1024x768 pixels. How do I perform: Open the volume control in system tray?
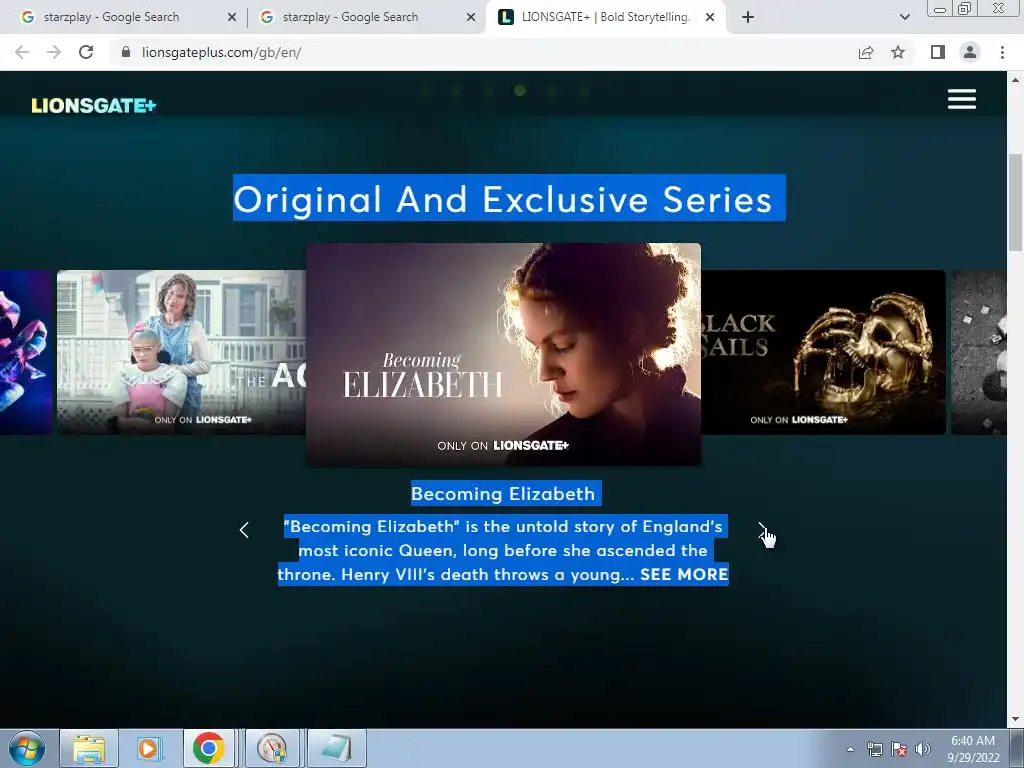[923, 749]
